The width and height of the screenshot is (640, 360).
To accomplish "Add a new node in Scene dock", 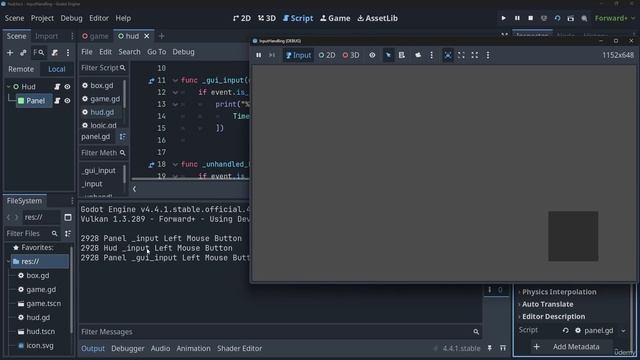I will point(10,53).
